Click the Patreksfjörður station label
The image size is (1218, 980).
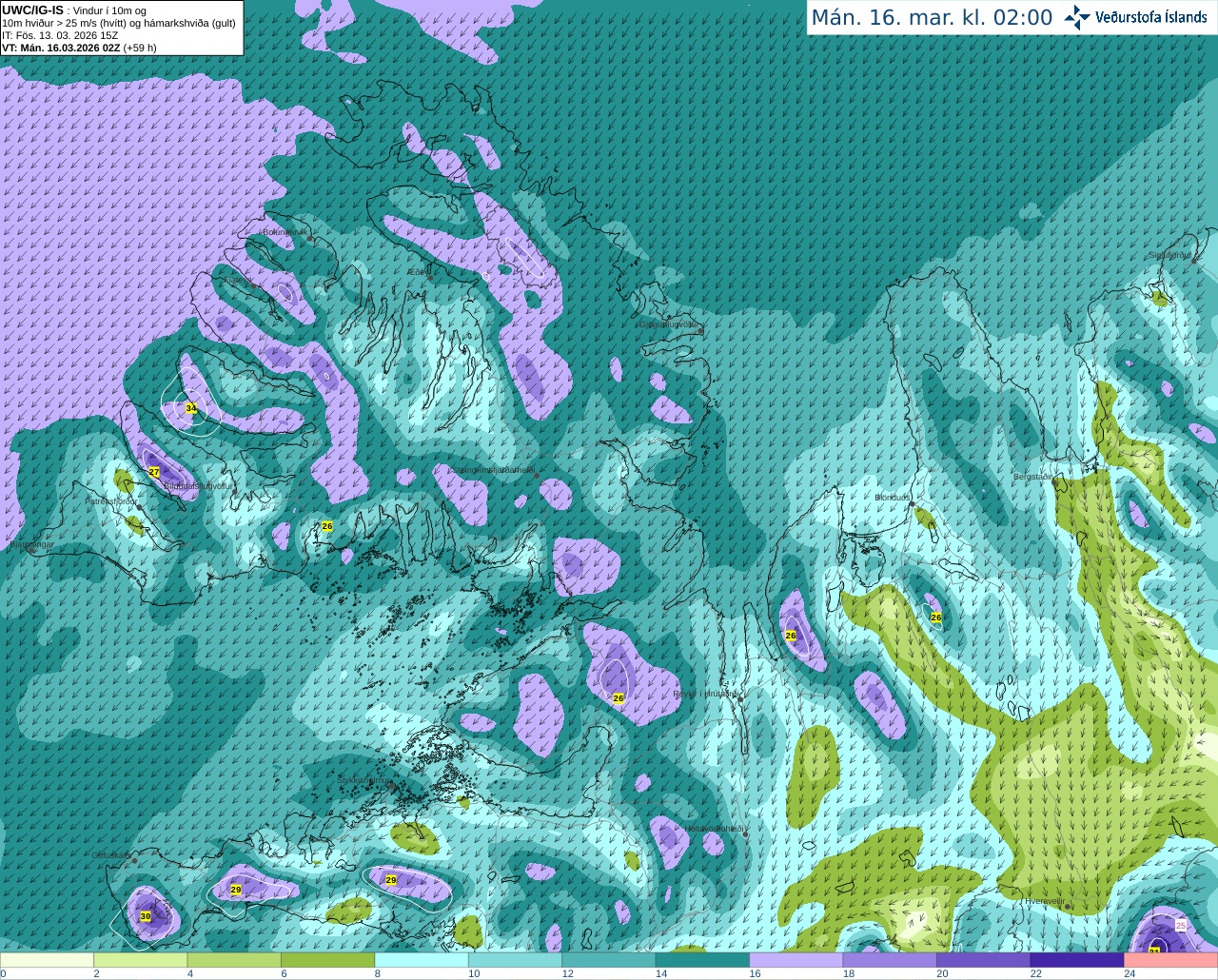point(110,500)
